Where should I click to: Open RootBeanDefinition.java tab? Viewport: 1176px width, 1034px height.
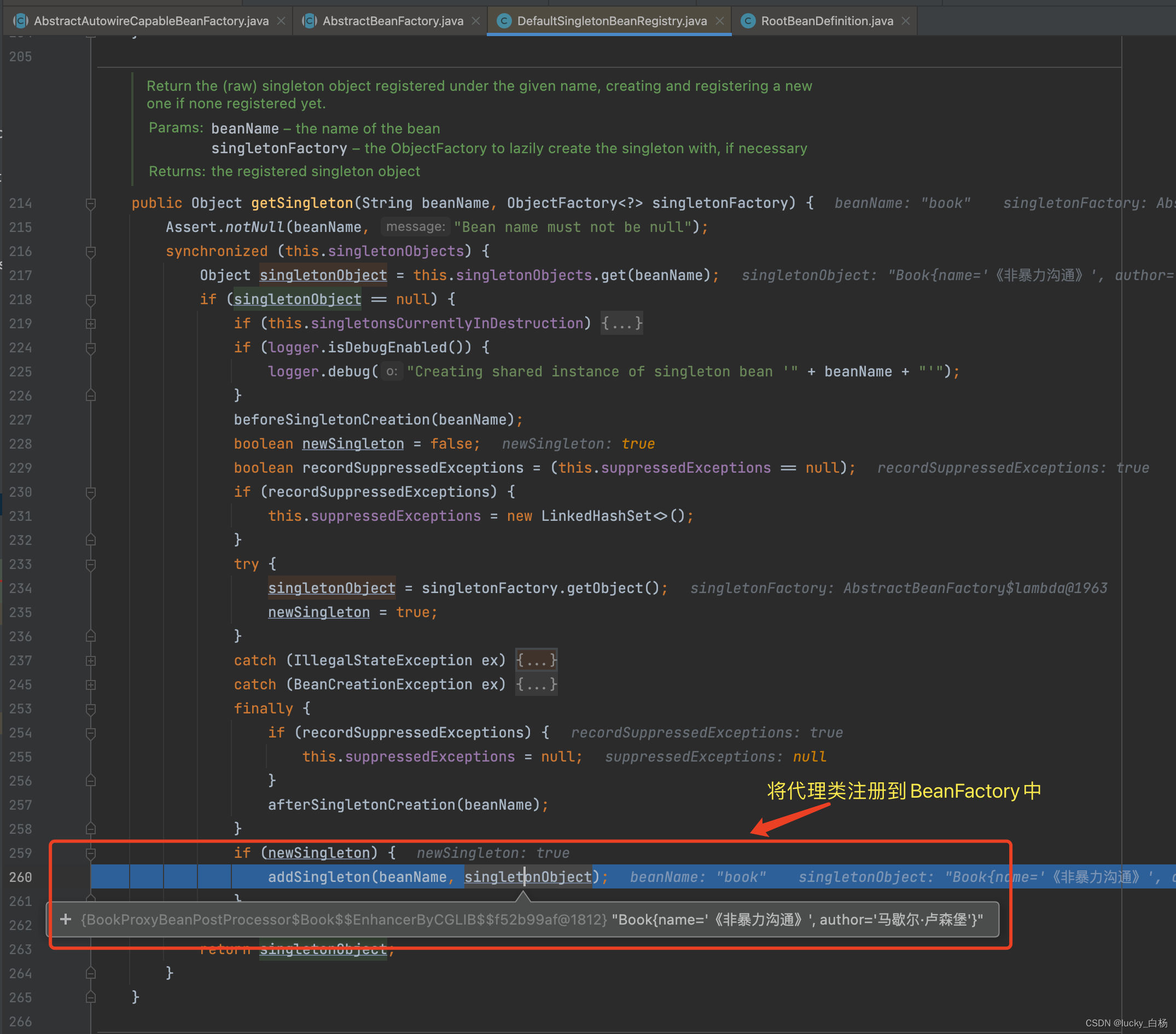pos(827,21)
